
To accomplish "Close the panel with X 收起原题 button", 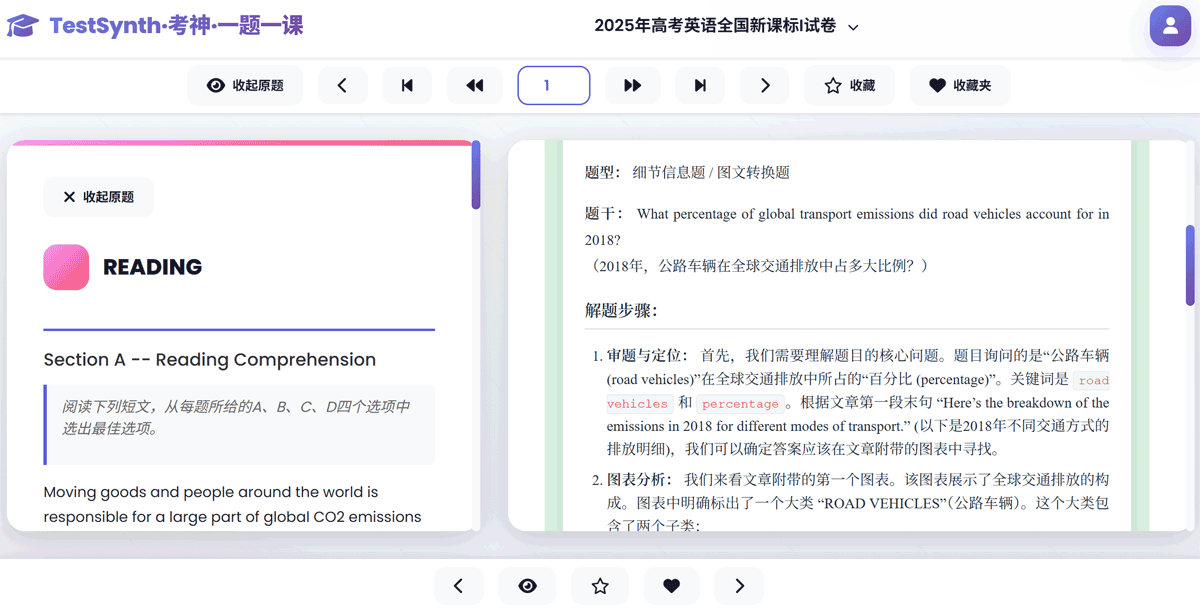I will pyautogui.click(x=98, y=197).
